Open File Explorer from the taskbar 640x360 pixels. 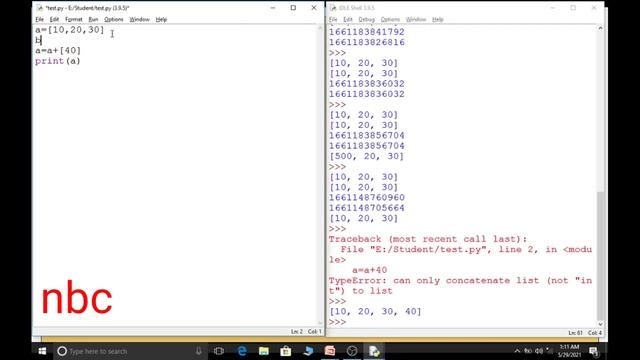click(264, 351)
